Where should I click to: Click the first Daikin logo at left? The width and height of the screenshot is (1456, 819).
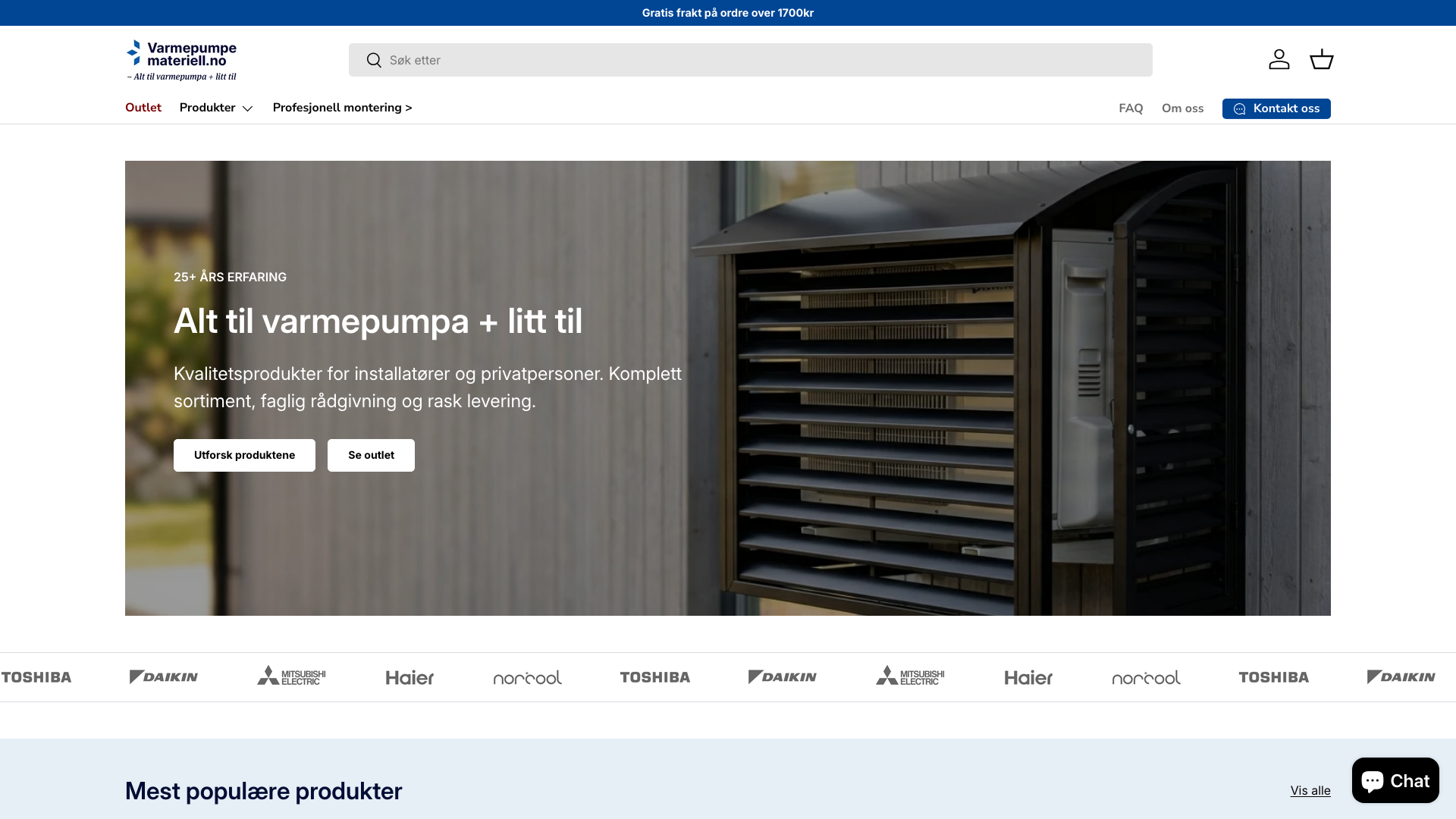click(164, 677)
